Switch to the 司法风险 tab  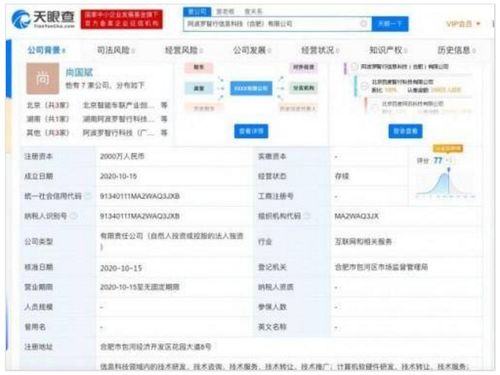pyautogui.click(x=115, y=50)
